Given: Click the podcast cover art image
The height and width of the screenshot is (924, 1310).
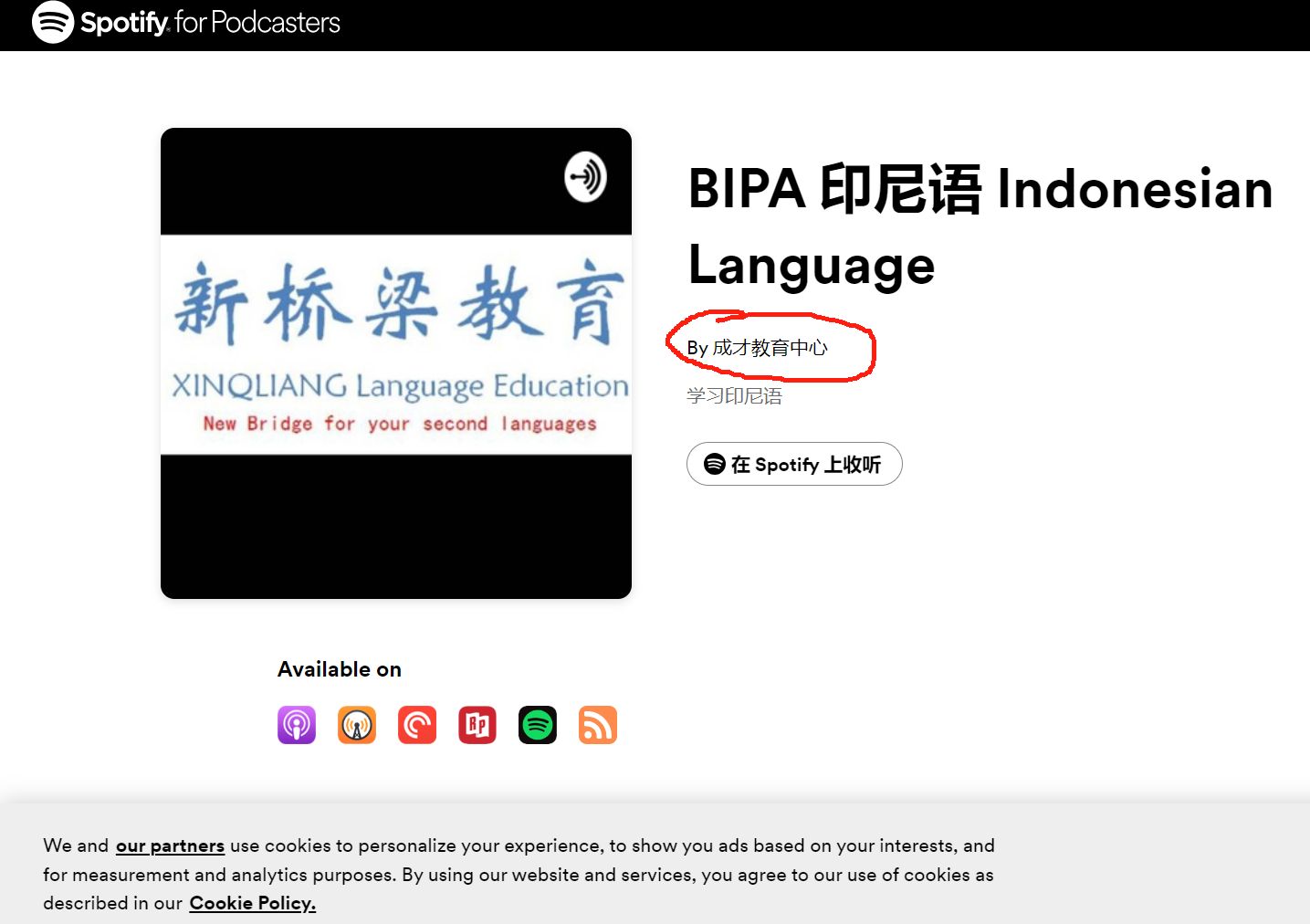Looking at the screenshot, I should click(396, 363).
